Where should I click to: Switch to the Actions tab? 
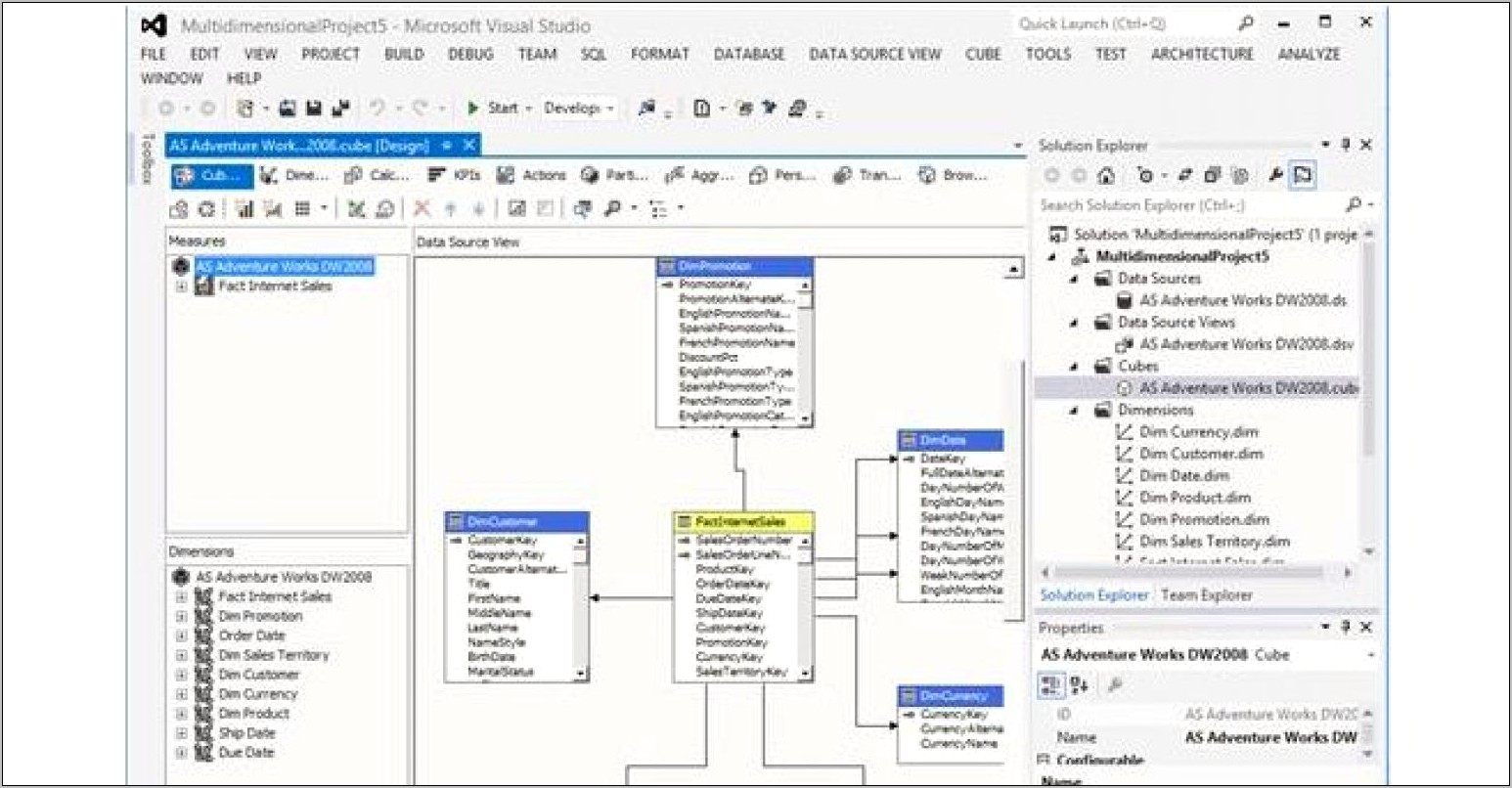coord(531,176)
